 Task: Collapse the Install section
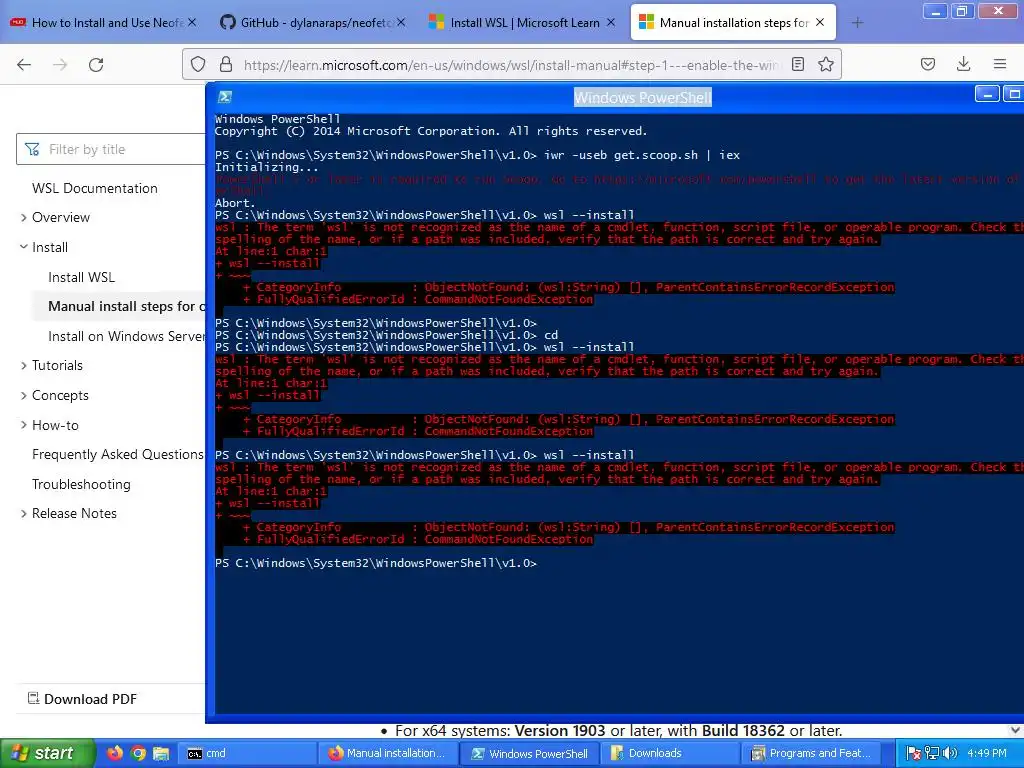point(24,247)
